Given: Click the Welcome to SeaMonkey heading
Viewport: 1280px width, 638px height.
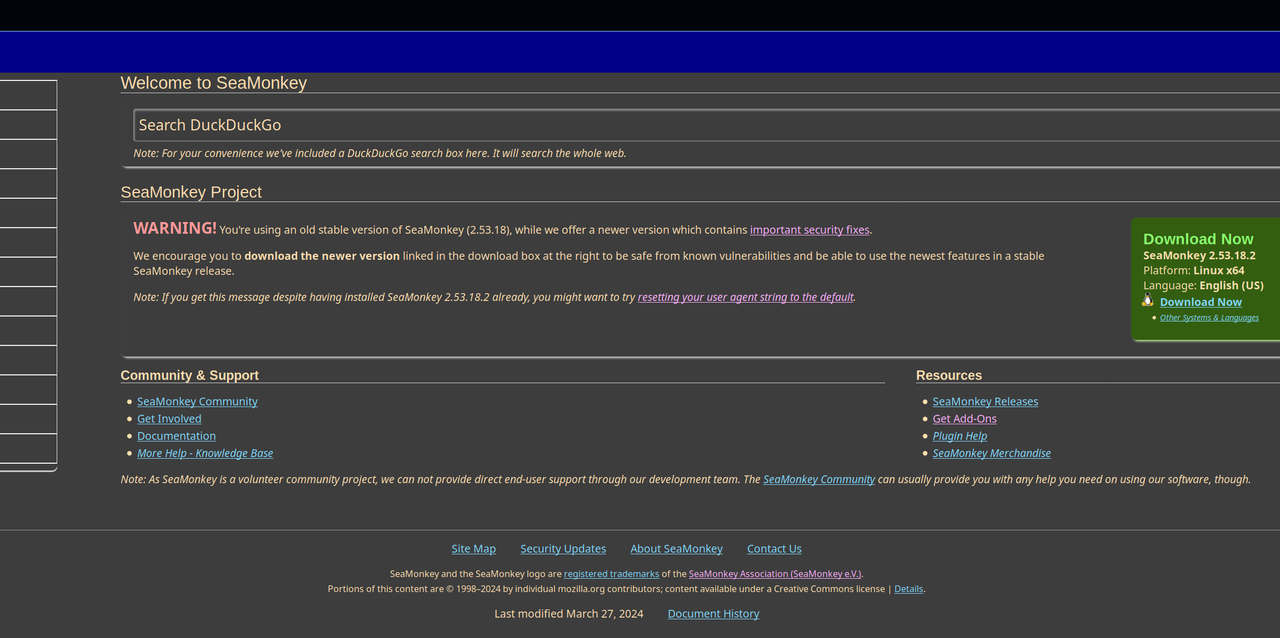Looking at the screenshot, I should 213,83.
